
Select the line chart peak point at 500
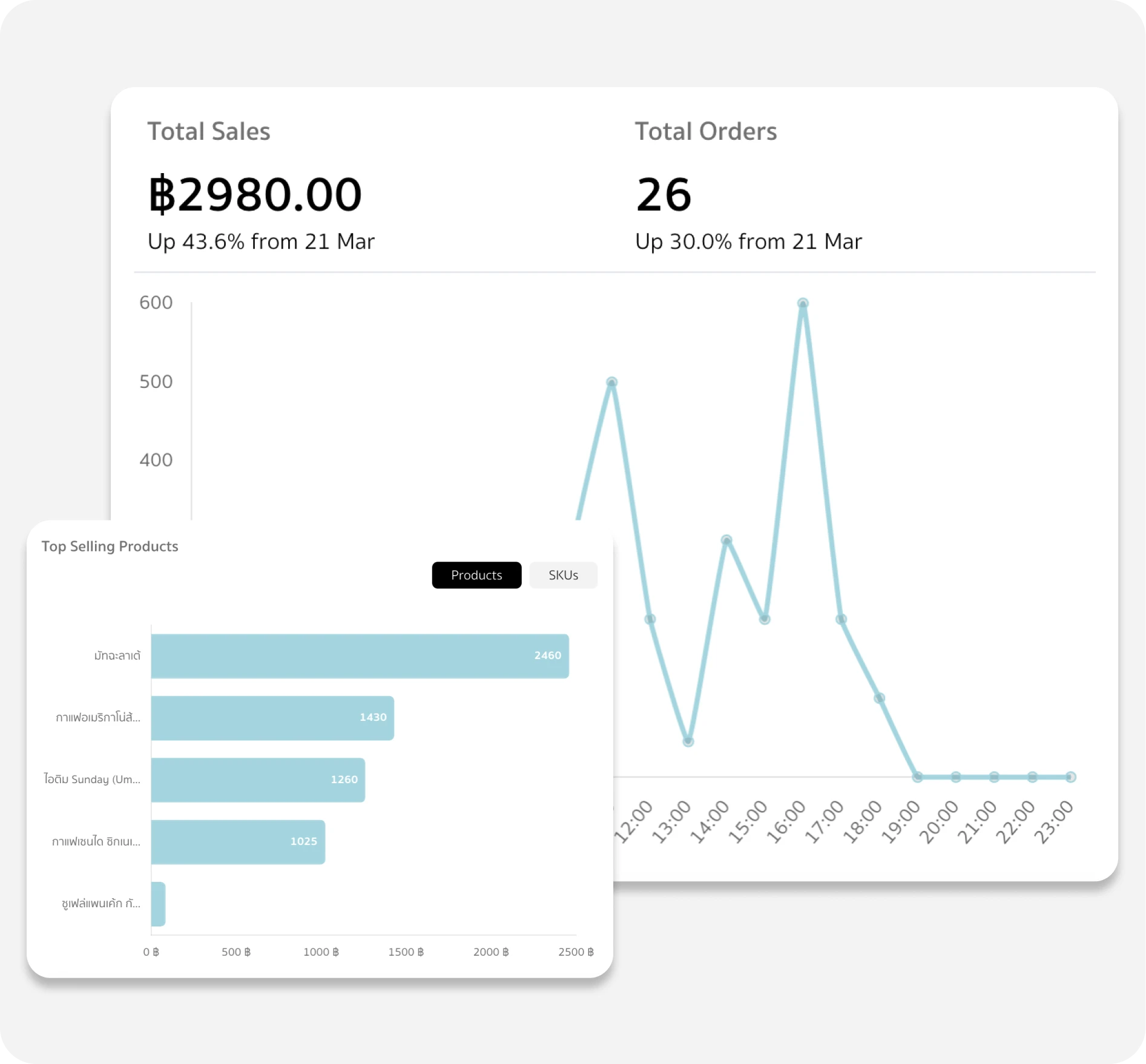[x=611, y=383]
